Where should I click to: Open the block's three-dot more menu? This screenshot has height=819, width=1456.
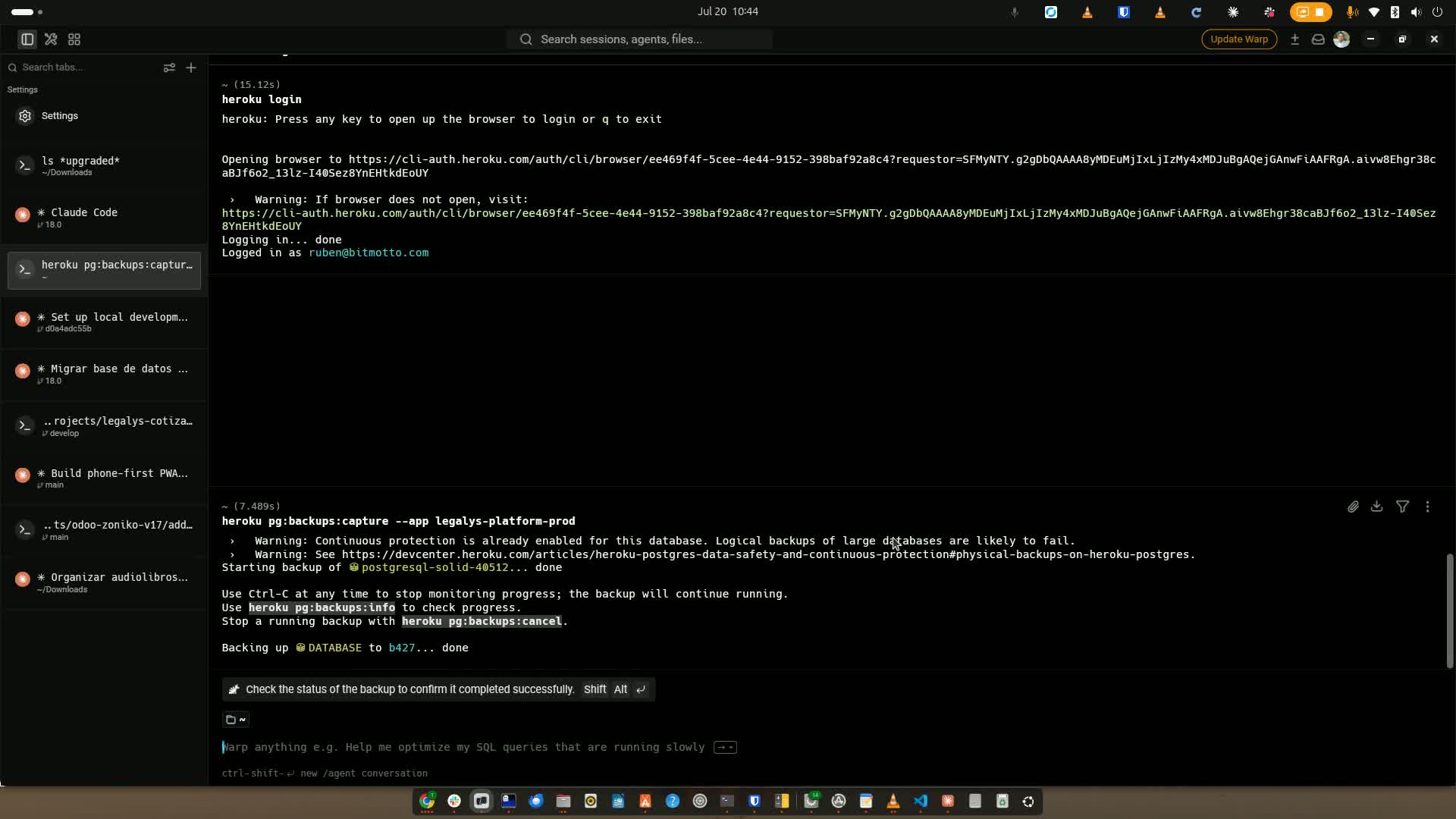[1428, 507]
